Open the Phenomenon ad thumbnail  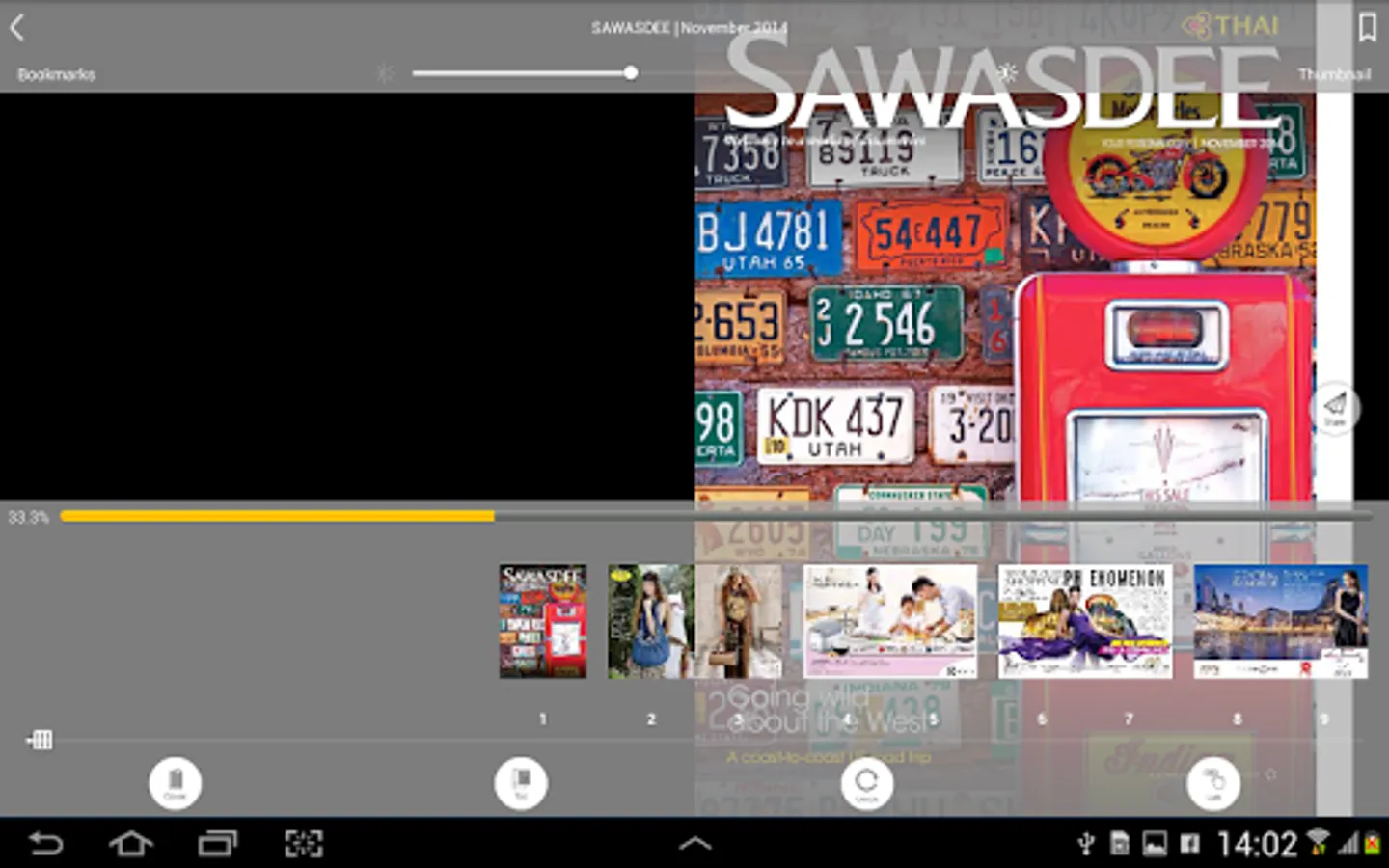click(x=1085, y=622)
